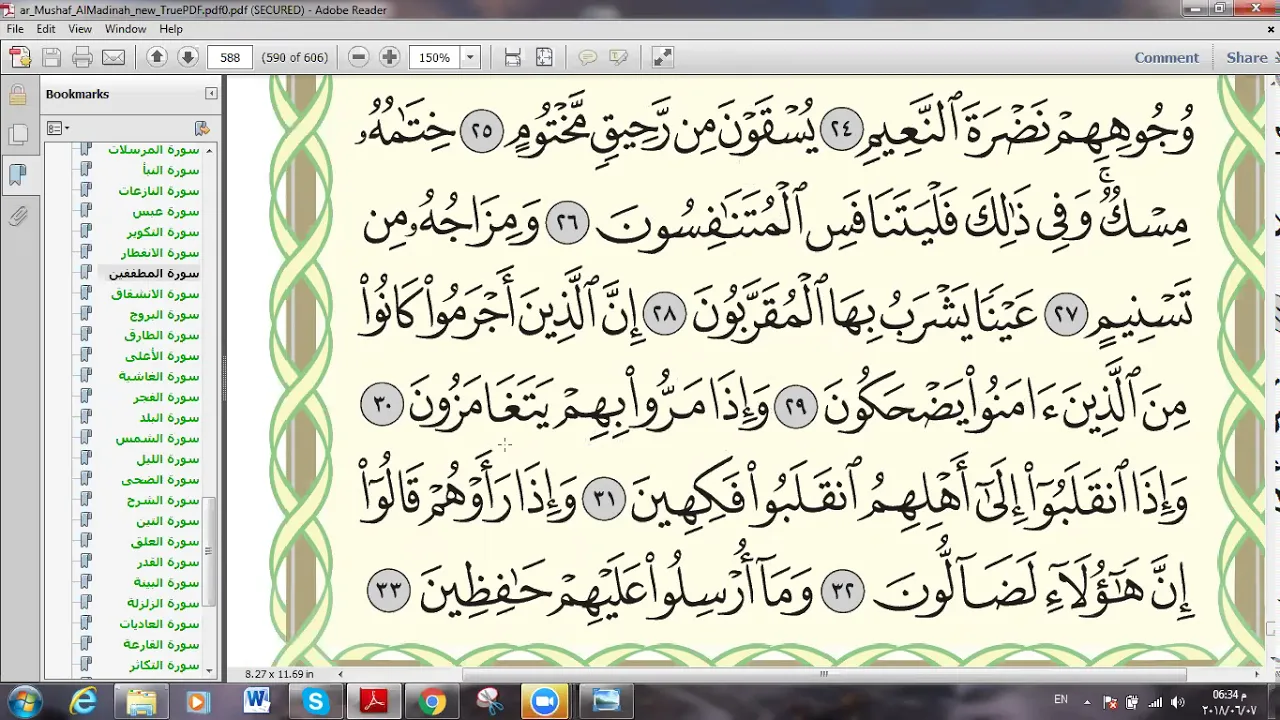Select the bookmark سورة الطارق
Viewport: 1280px width, 720px height.
[x=162, y=335]
